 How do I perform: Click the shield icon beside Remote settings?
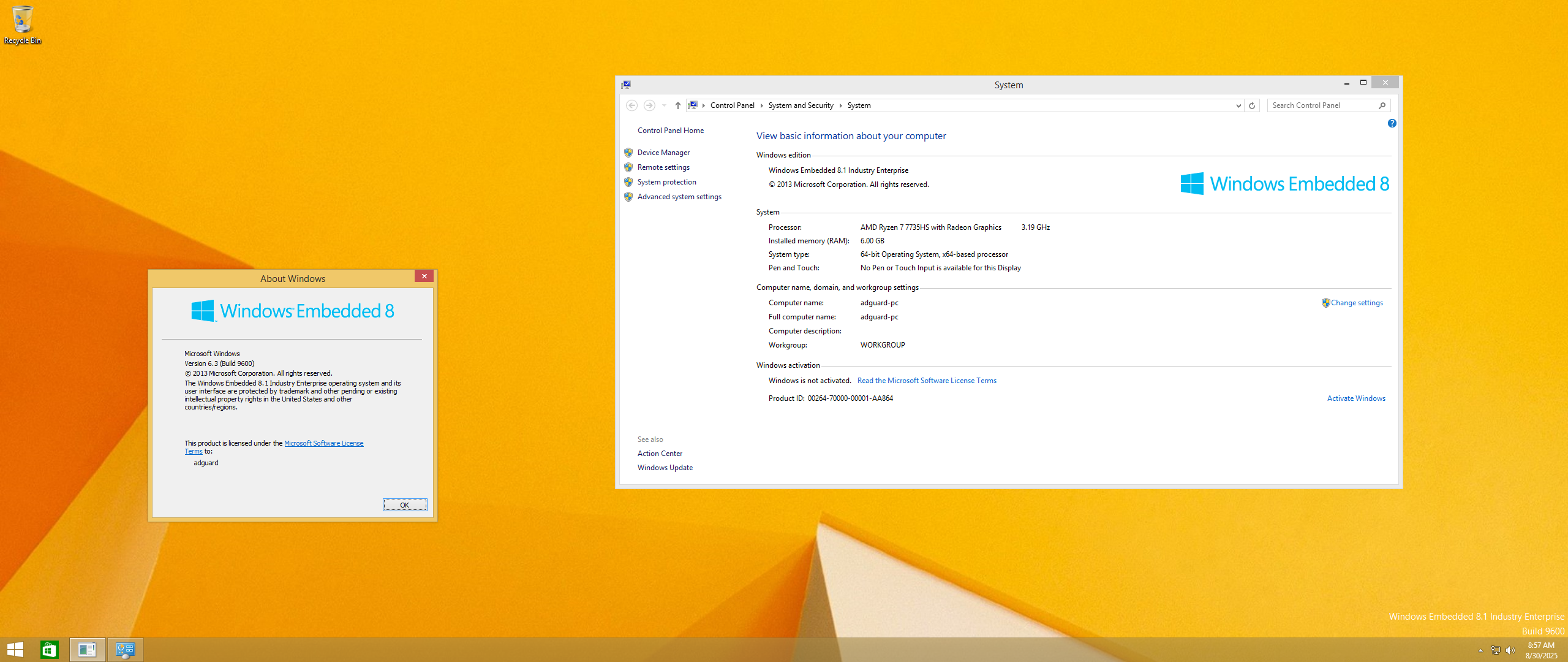[628, 167]
